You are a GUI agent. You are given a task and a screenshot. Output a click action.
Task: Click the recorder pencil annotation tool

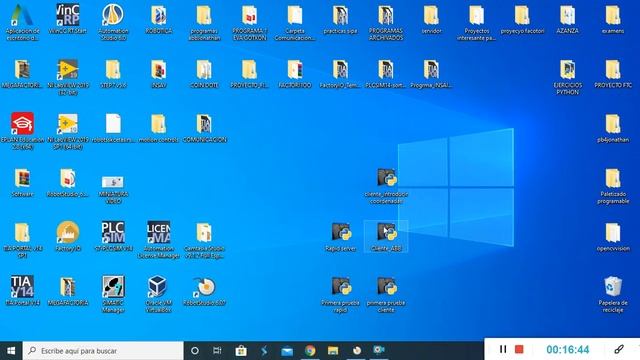pos(619,349)
